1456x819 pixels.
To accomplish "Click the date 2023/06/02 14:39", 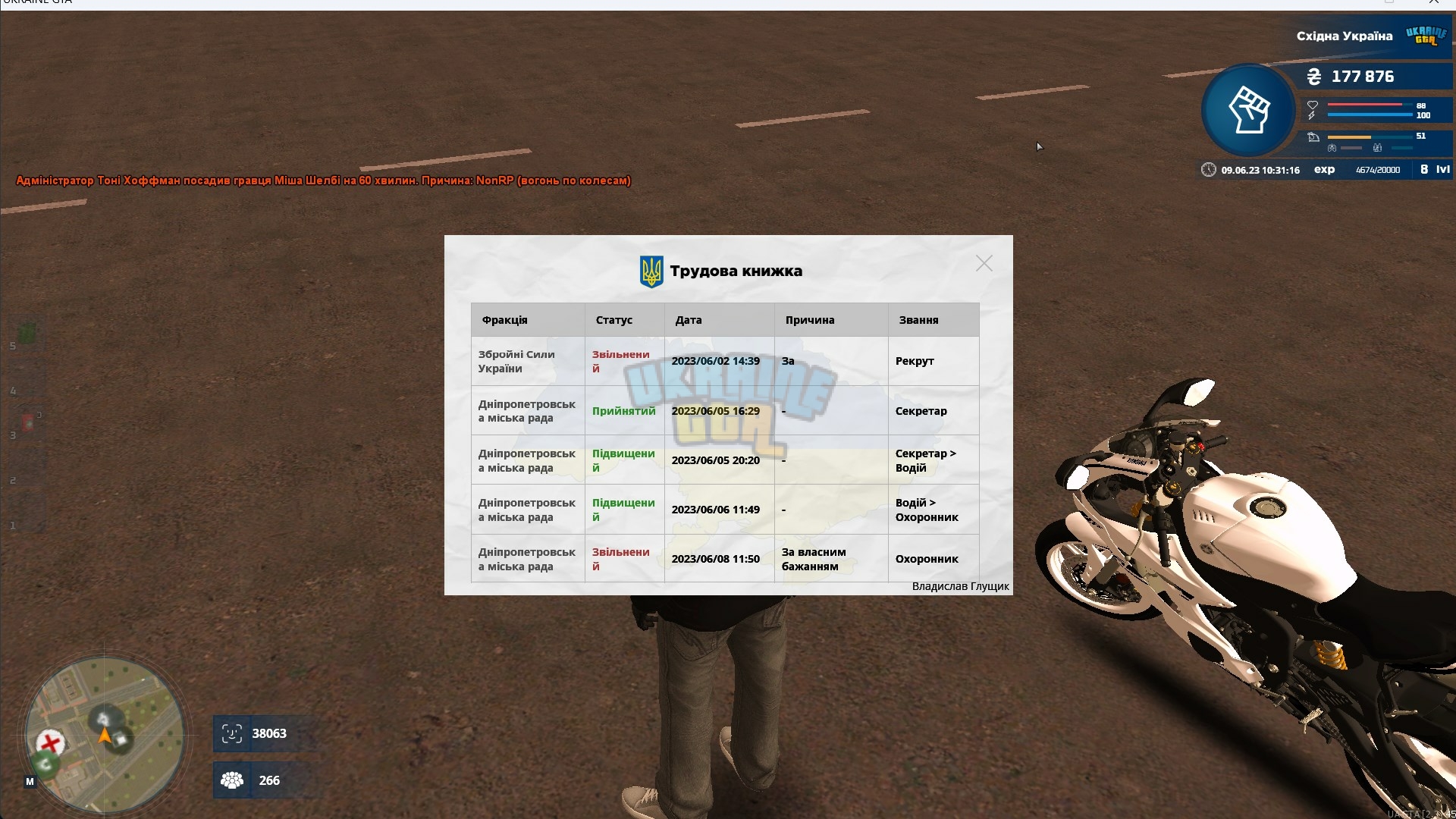I will pyautogui.click(x=716, y=361).
